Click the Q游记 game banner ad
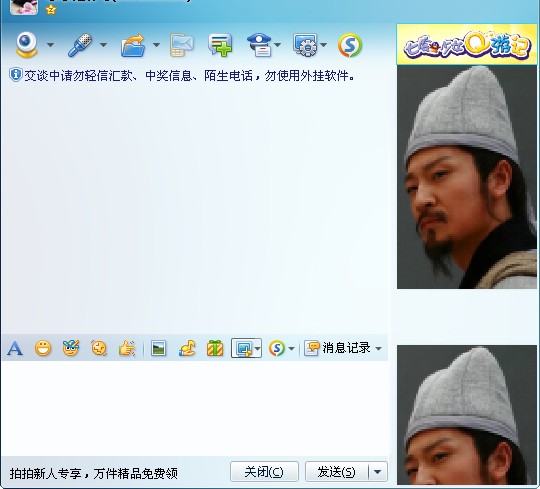 (467, 44)
